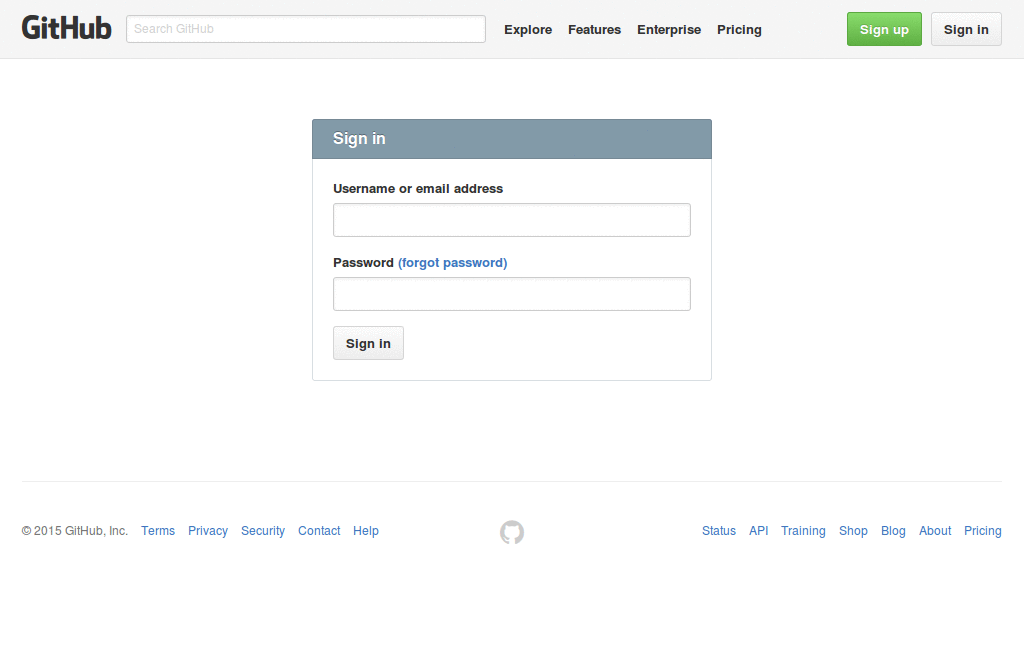Click the Octocat icon in the footer
The width and height of the screenshot is (1024, 645).
pyautogui.click(x=512, y=531)
